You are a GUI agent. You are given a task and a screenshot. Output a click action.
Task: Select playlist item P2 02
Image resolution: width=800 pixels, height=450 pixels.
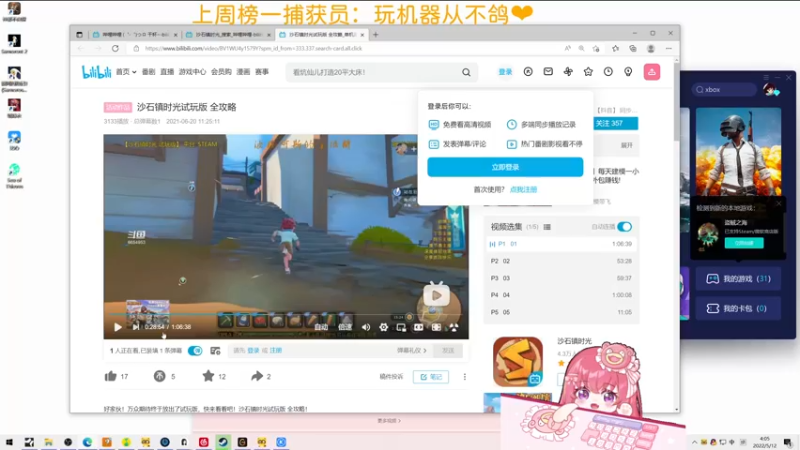pos(561,261)
